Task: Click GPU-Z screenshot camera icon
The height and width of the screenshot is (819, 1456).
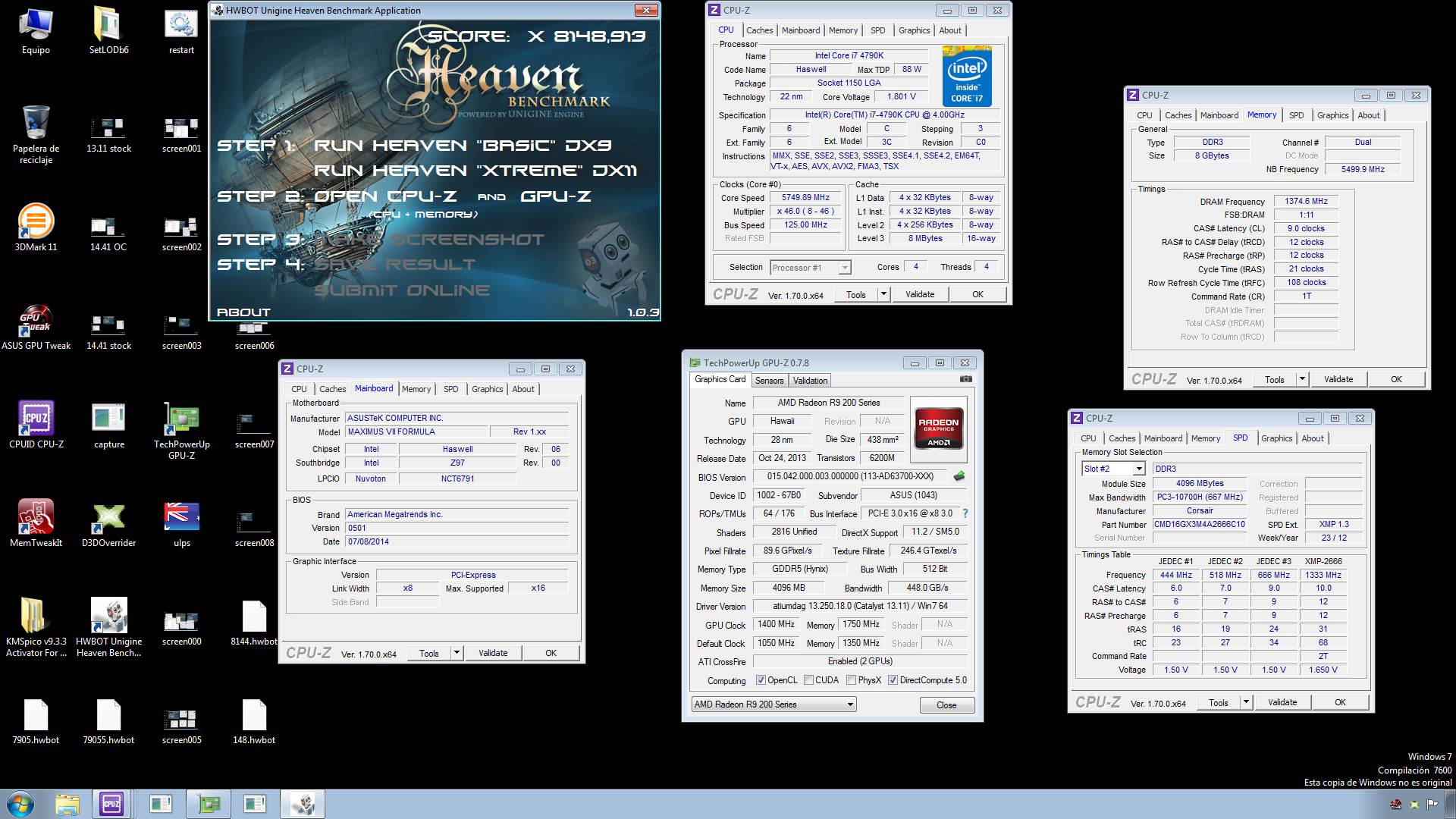Action: coord(965,379)
